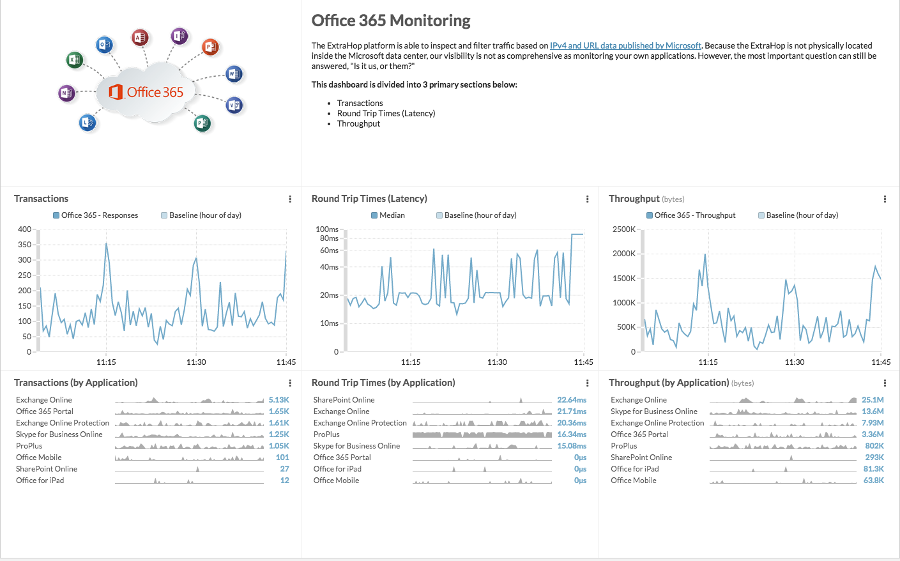The image size is (900, 561).
Task: Click the purple InfoPath icon in the diagram
Action: 179,36
